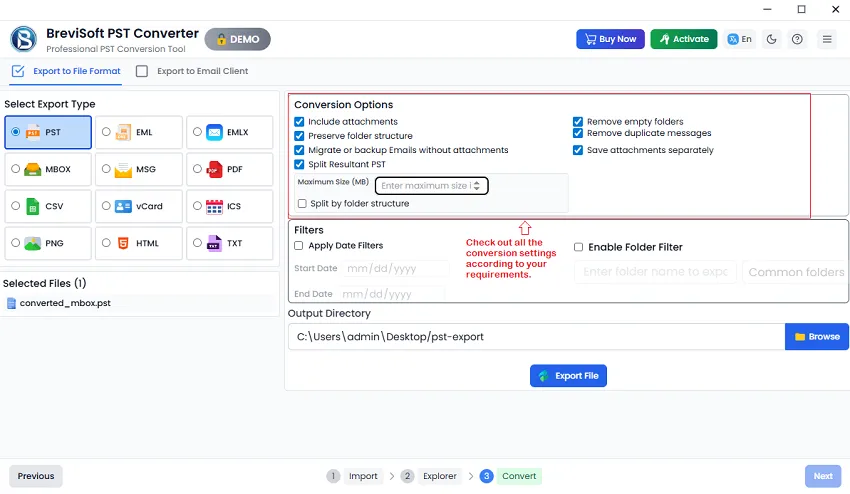
Task: Click the converted_mbox.pst file icon
Action: (11, 303)
